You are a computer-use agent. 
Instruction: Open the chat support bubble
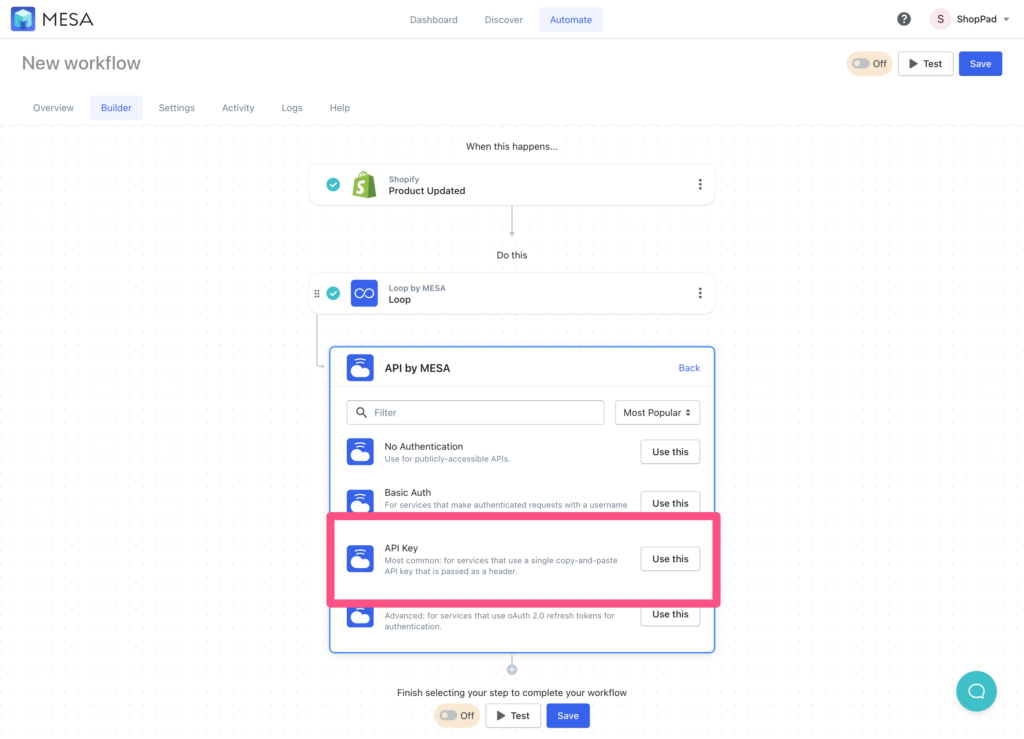click(x=976, y=691)
